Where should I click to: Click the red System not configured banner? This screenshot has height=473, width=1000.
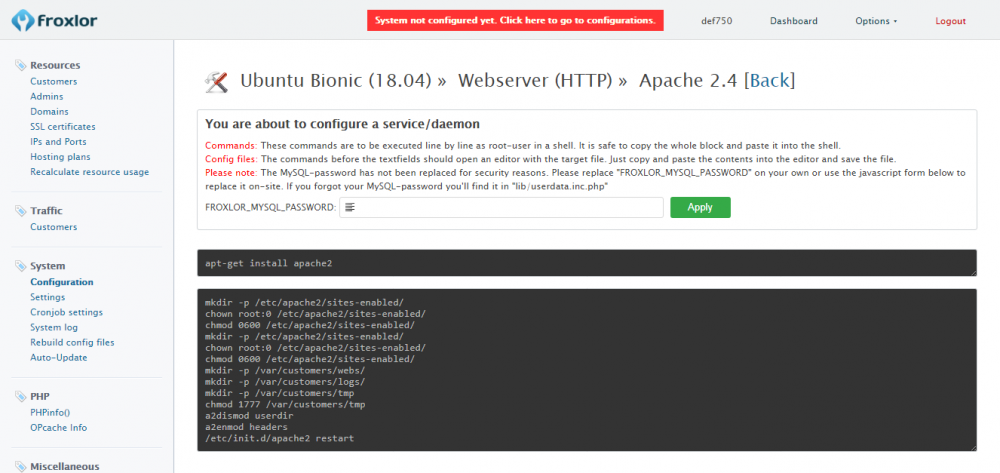click(514, 20)
